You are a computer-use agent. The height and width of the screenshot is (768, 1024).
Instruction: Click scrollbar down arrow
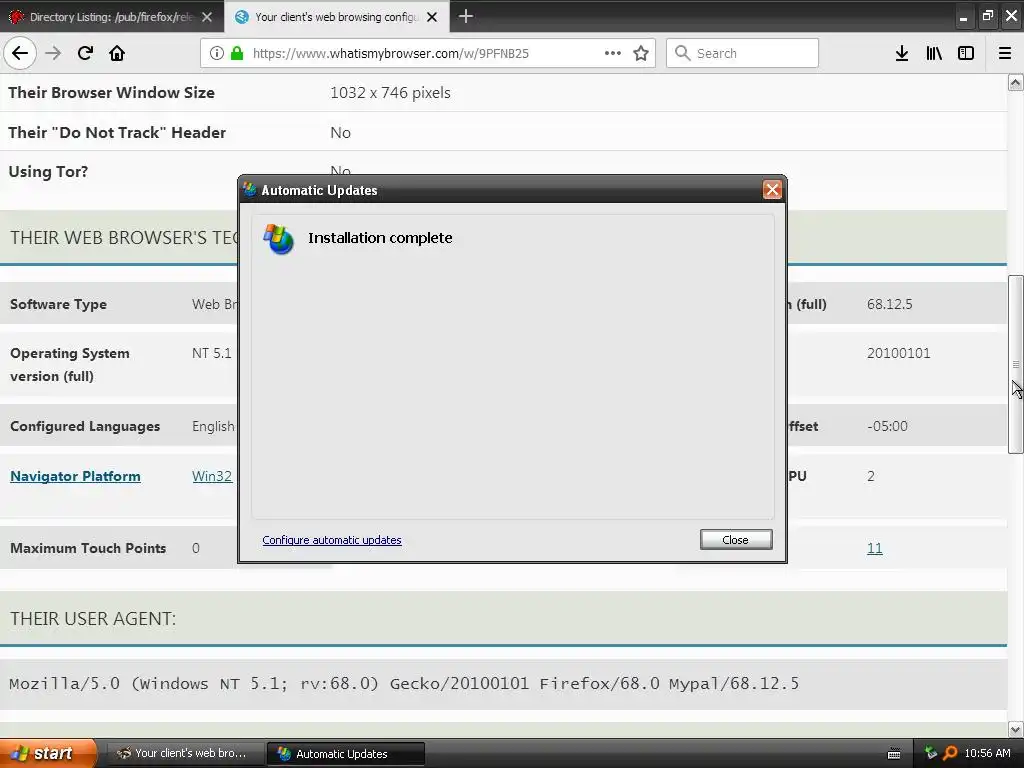coord(1015,729)
